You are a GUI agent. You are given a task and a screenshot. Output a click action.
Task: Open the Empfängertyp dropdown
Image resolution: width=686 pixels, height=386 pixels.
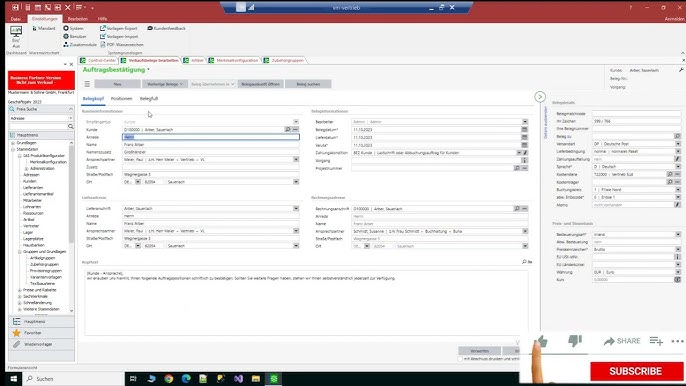coord(296,122)
